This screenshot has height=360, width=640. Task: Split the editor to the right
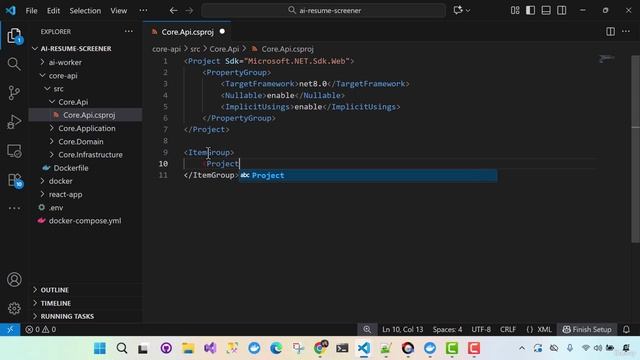[x=610, y=31]
